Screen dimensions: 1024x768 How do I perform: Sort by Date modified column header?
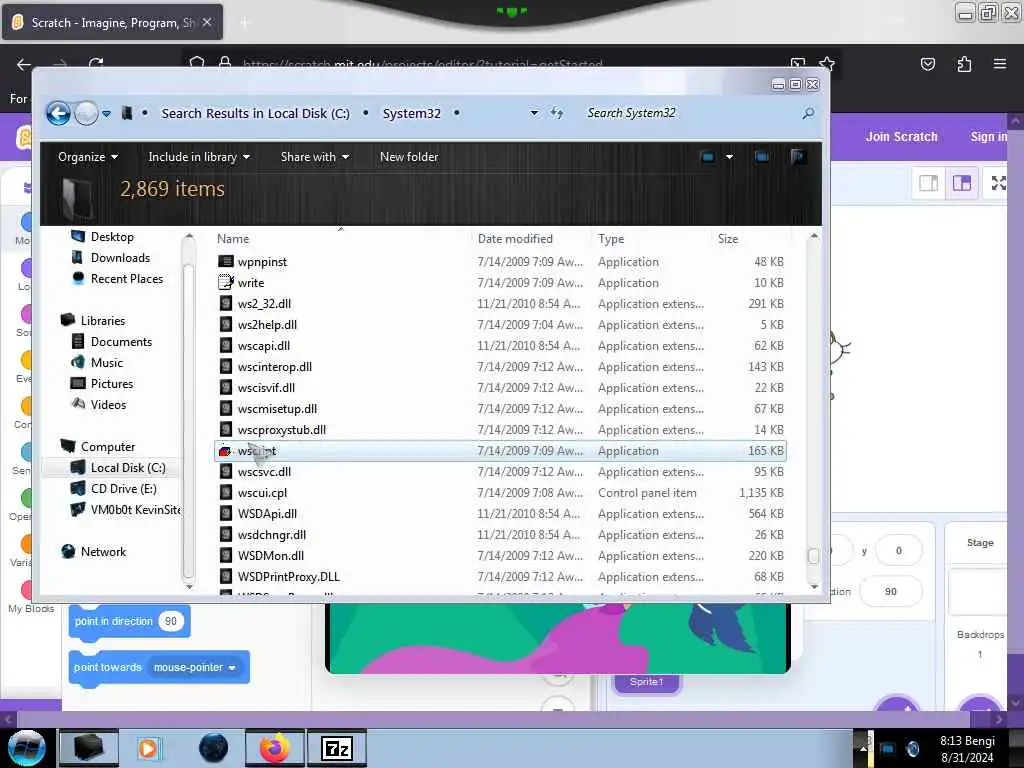[515, 238]
